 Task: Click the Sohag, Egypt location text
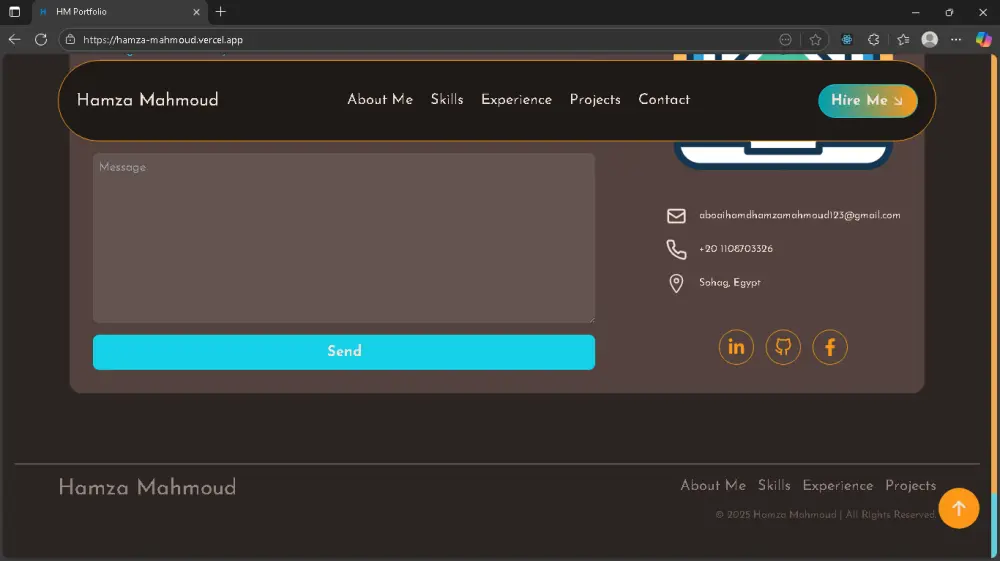(730, 282)
